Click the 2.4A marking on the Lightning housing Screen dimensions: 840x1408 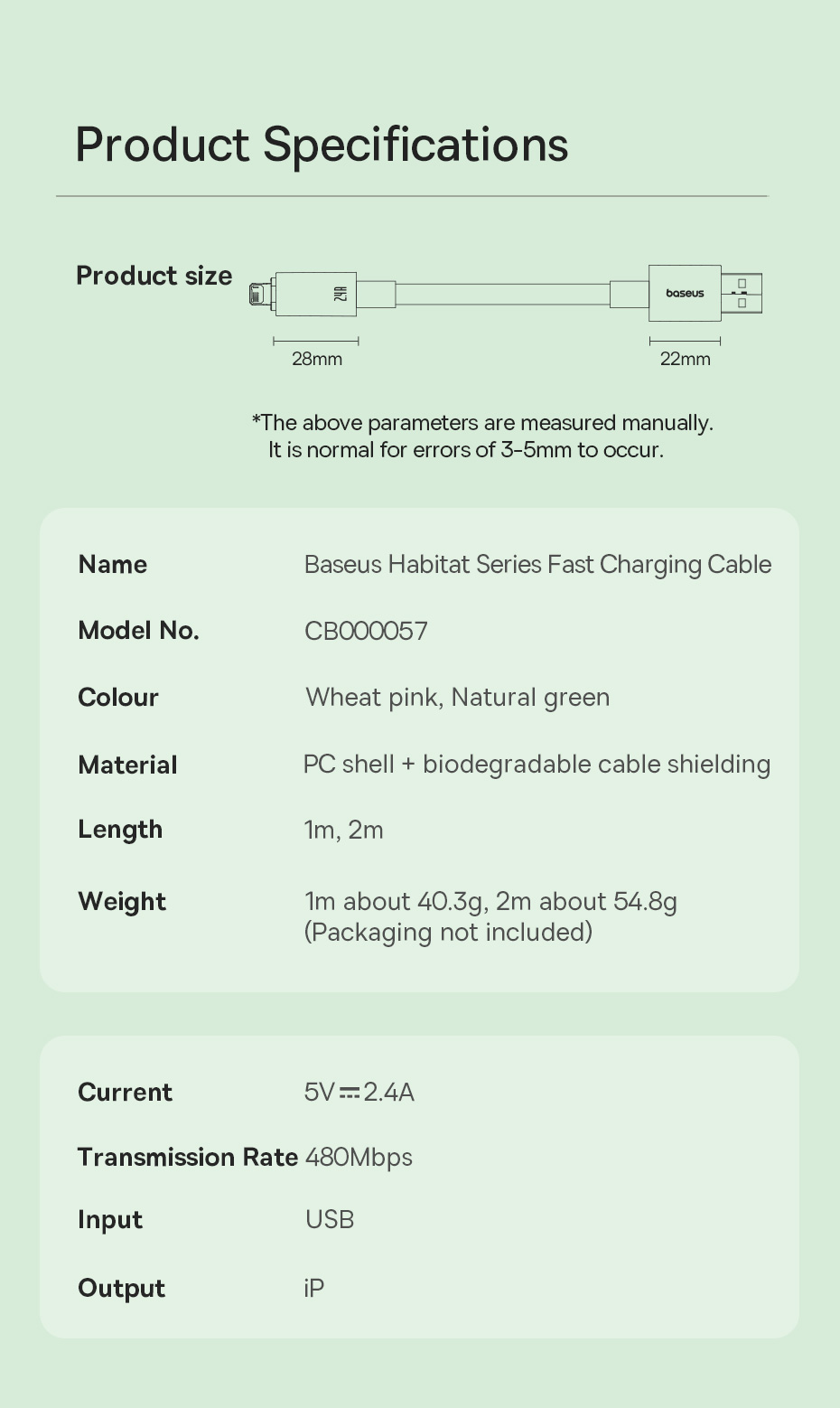340,294
